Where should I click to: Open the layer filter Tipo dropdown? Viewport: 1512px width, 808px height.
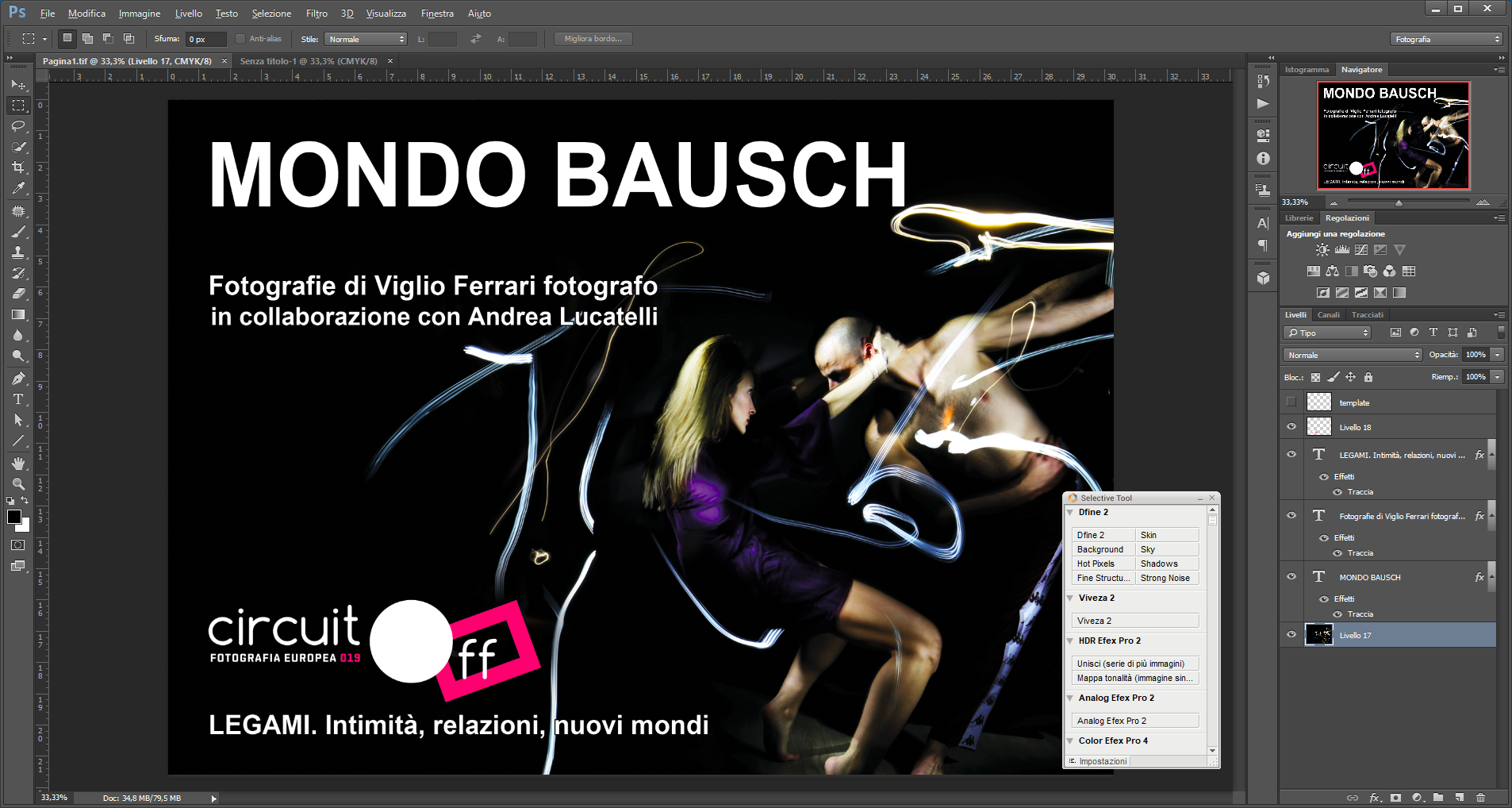click(x=1327, y=333)
